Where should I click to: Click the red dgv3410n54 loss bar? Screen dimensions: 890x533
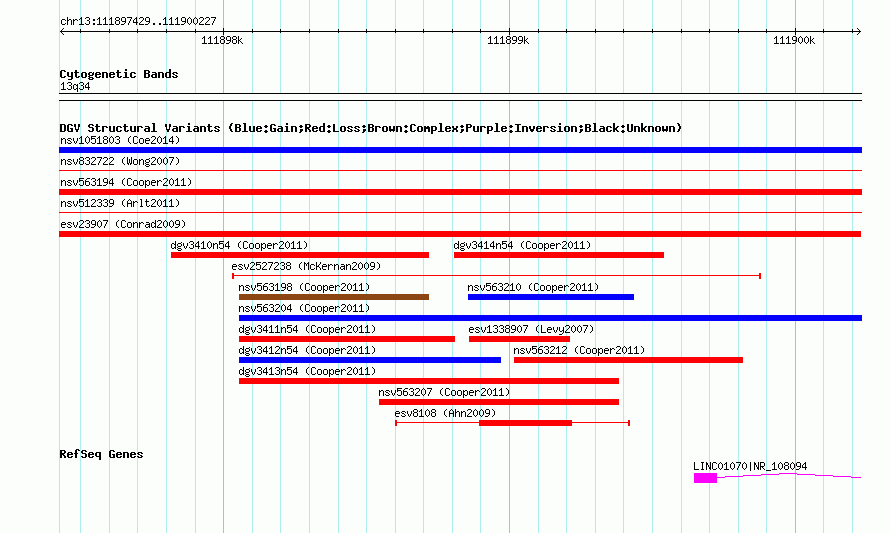point(300,255)
